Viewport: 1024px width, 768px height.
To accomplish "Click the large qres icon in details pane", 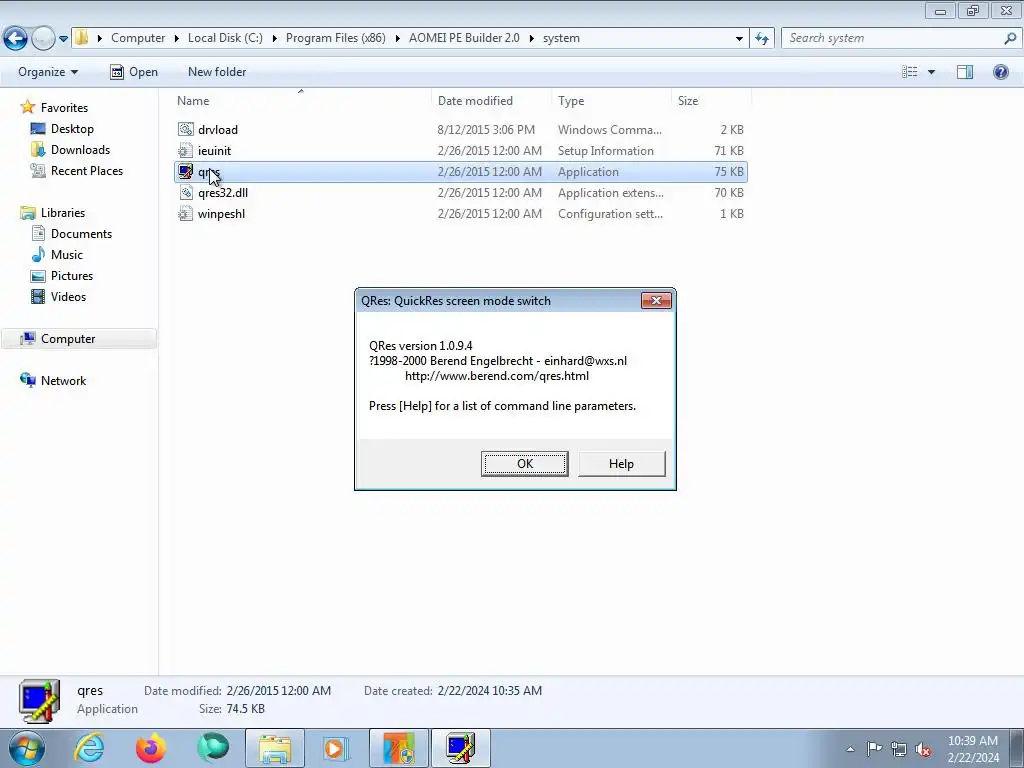I will point(39,700).
